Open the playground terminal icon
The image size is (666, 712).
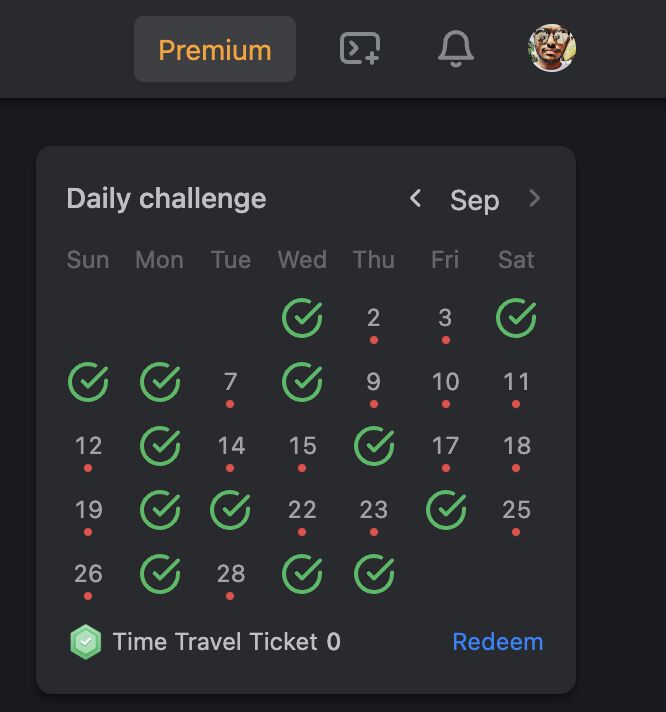pos(360,49)
